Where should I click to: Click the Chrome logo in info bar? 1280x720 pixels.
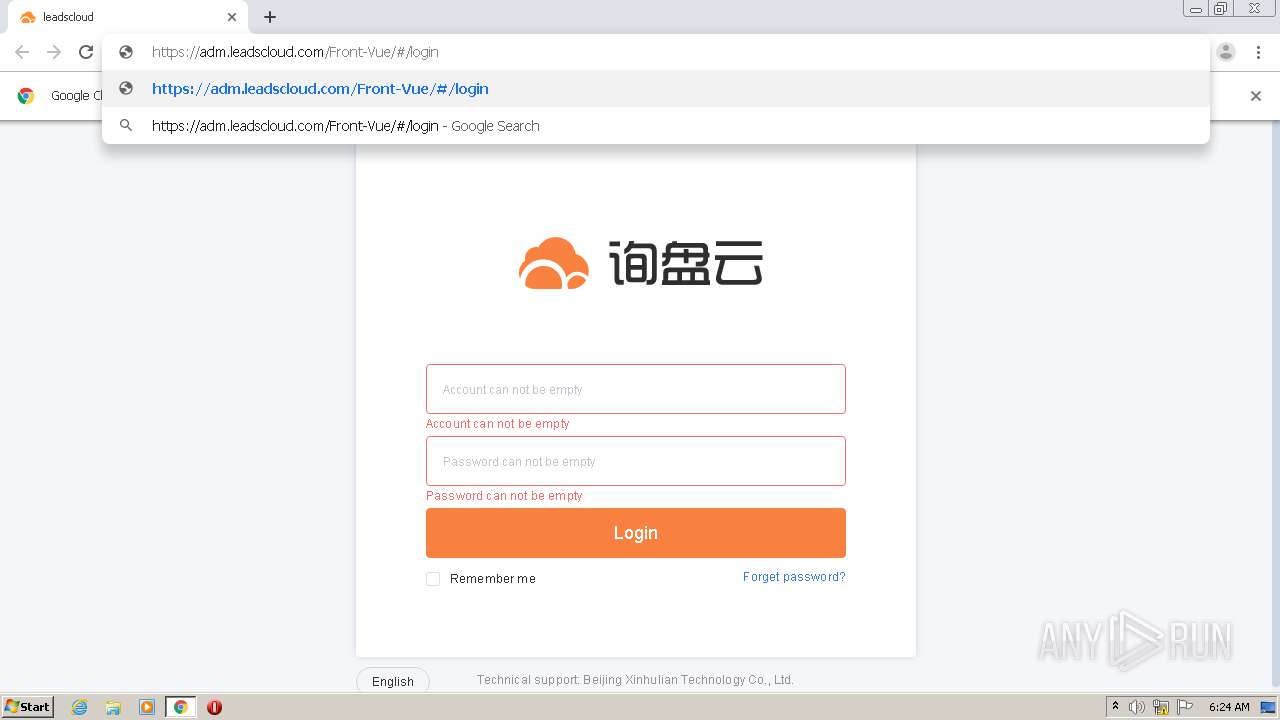pos(27,96)
